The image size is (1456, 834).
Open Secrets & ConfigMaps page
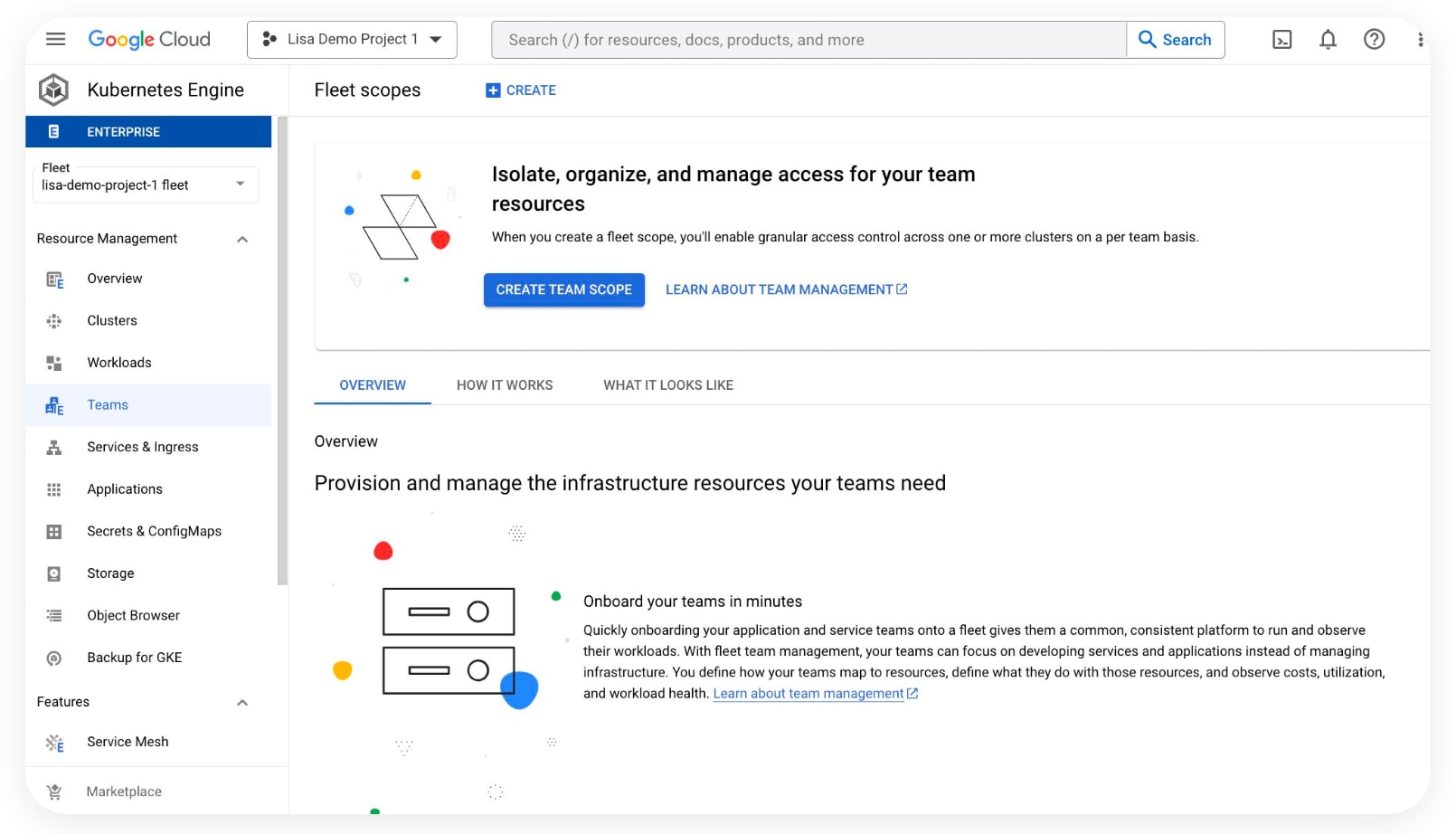coord(148,532)
